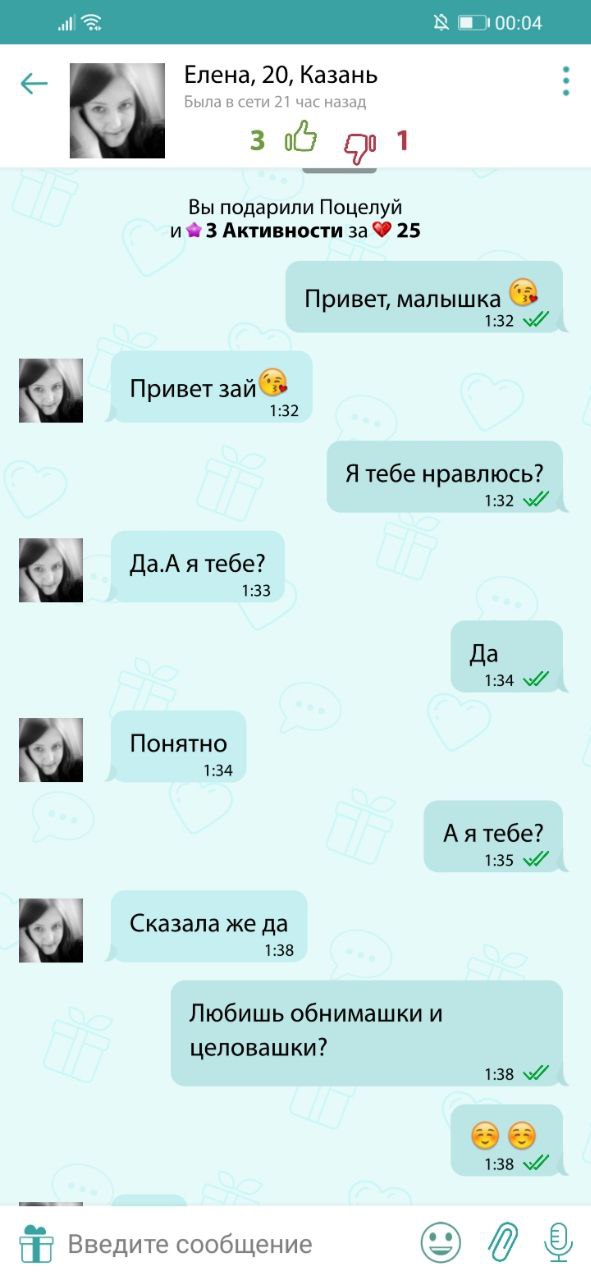Tap the avatar next to "Да.А я тебе?"
The width and height of the screenshot is (591, 1280).
51,570
